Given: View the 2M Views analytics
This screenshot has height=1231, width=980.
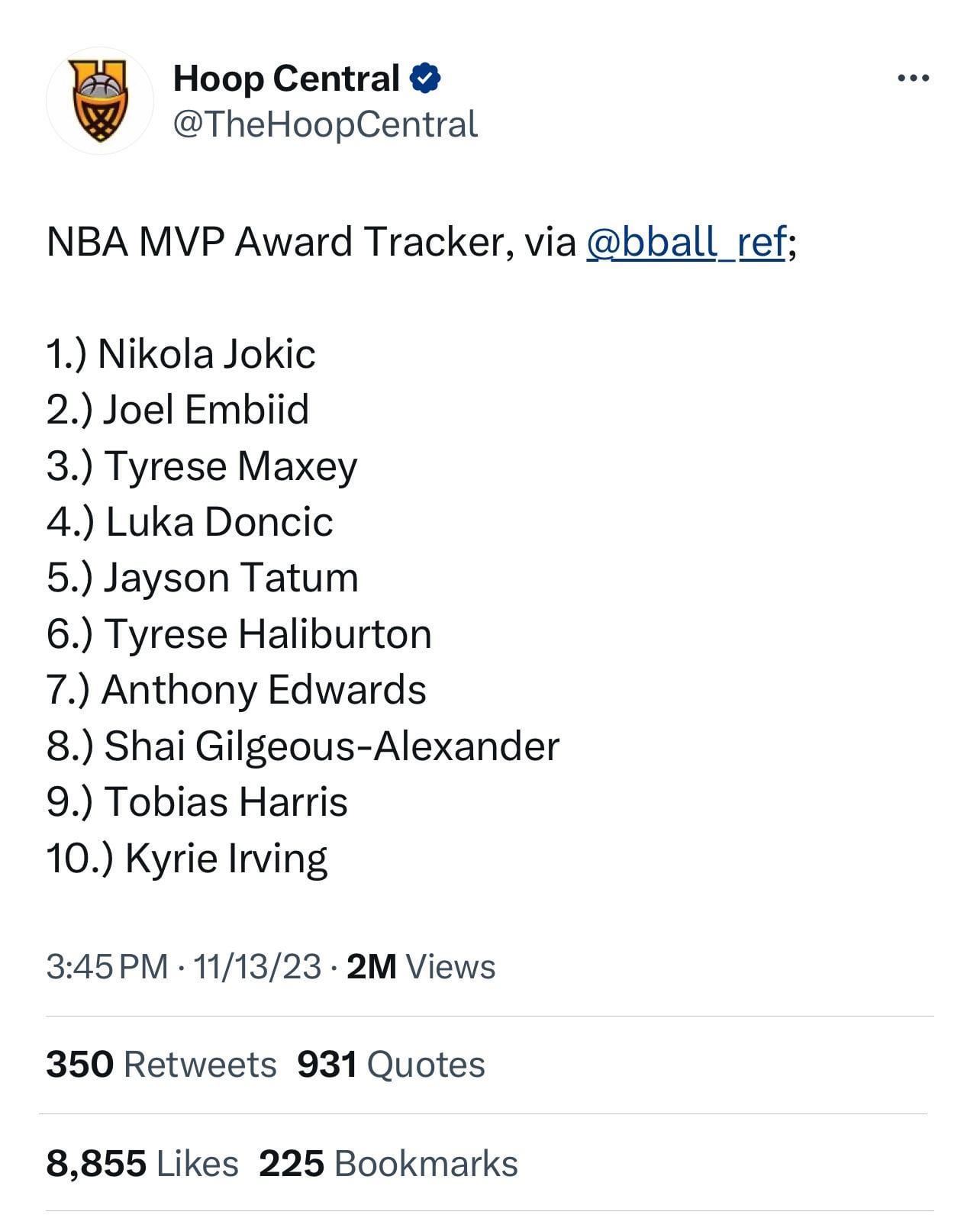Looking at the screenshot, I should [x=421, y=966].
